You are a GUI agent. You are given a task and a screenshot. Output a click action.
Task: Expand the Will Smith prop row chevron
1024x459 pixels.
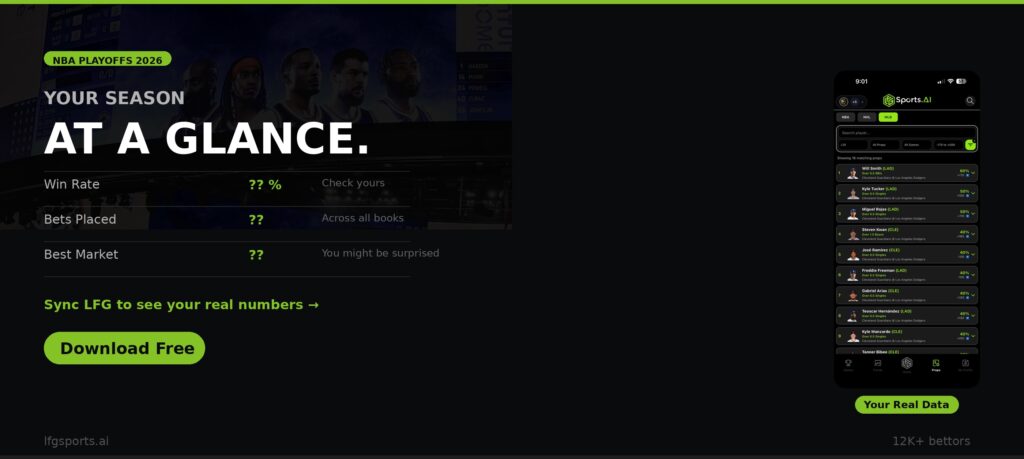(x=973, y=172)
